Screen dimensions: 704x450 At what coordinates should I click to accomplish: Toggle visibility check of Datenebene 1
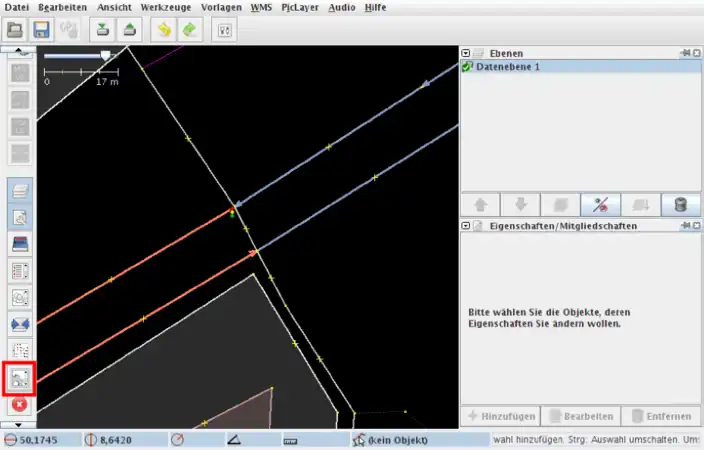[x=467, y=67]
